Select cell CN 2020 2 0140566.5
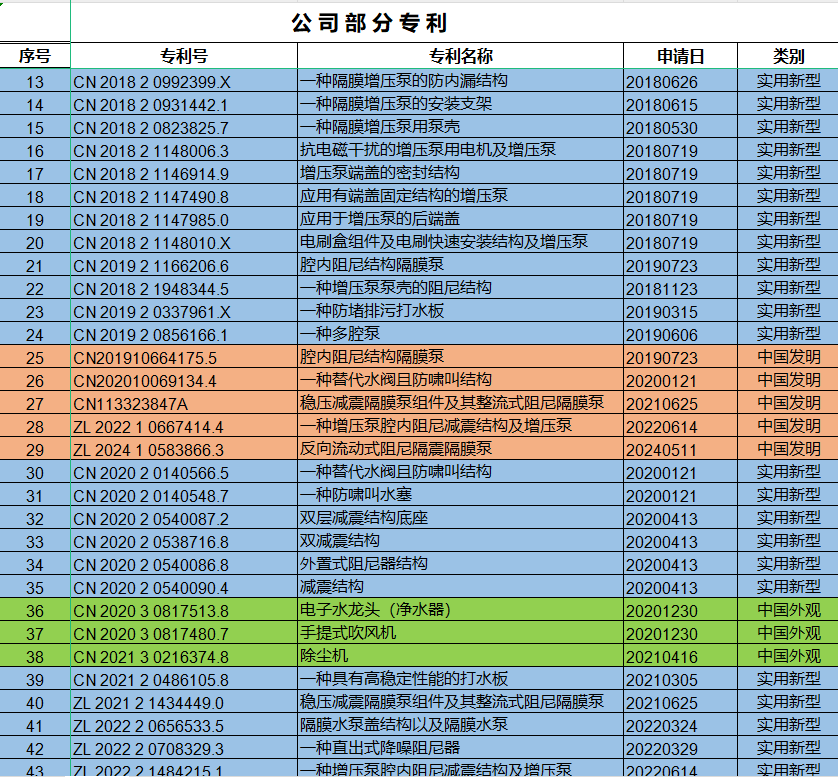The image size is (838, 777). [x=184, y=472]
